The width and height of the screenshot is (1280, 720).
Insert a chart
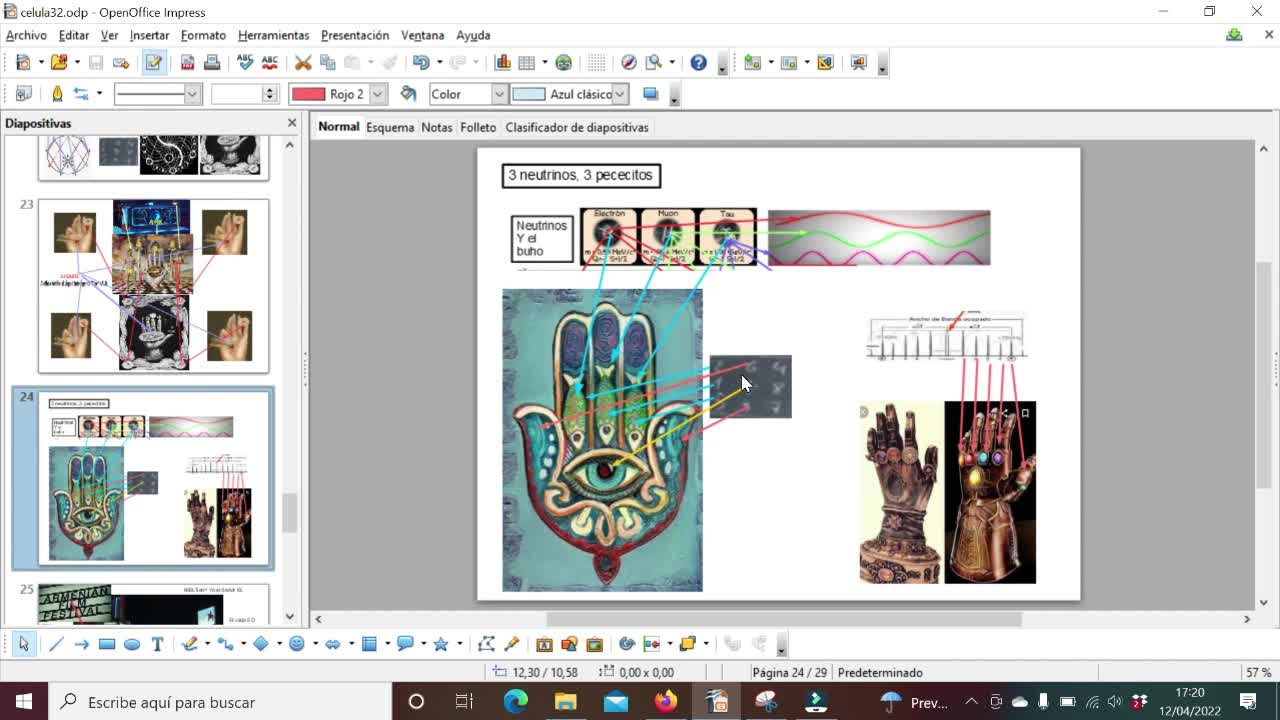(x=503, y=63)
